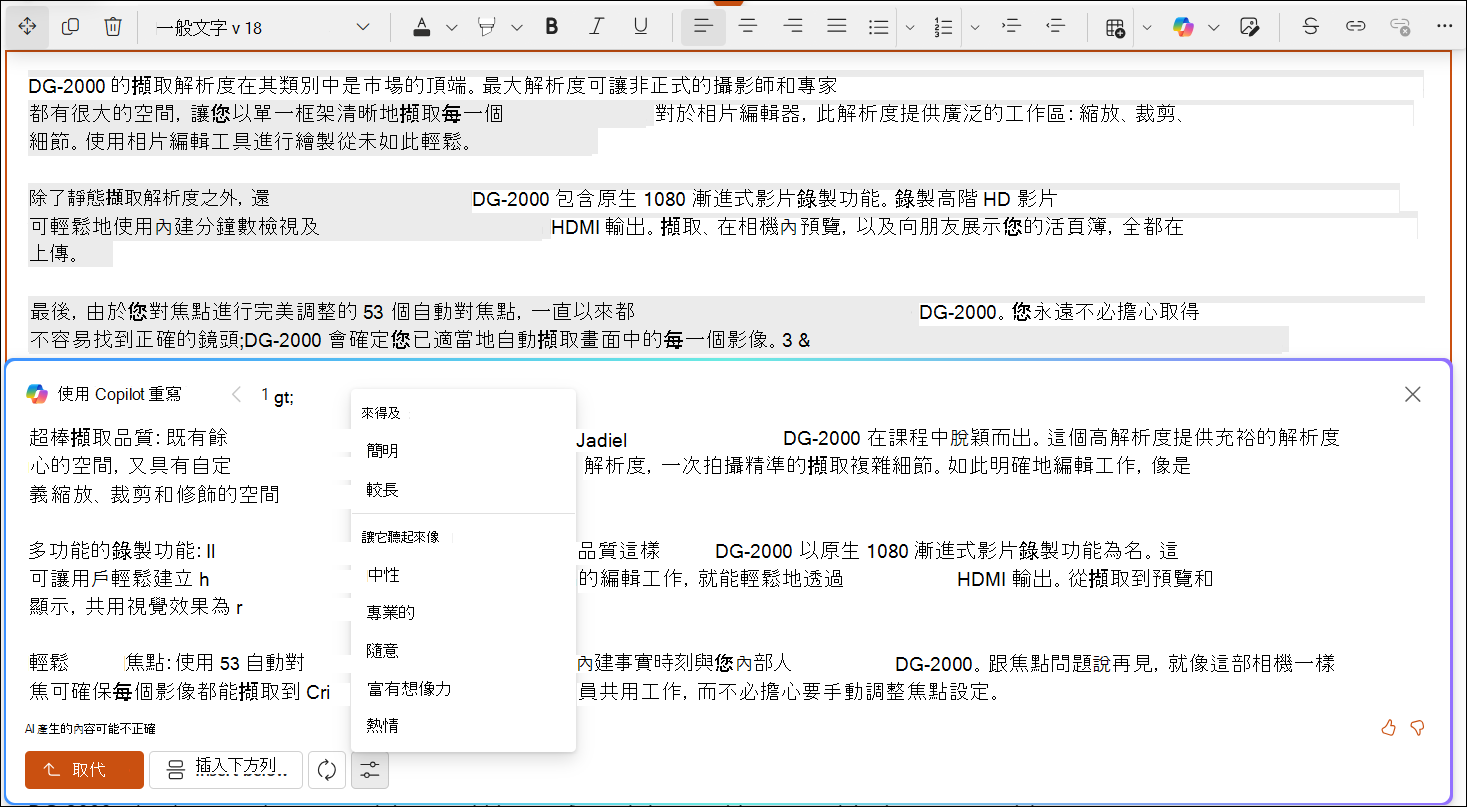Align text right
Screen dimensions: 1467x807
coord(793,27)
